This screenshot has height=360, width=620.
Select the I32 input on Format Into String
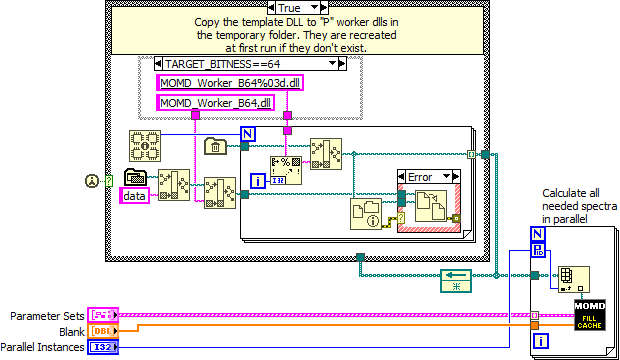coord(278,180)
